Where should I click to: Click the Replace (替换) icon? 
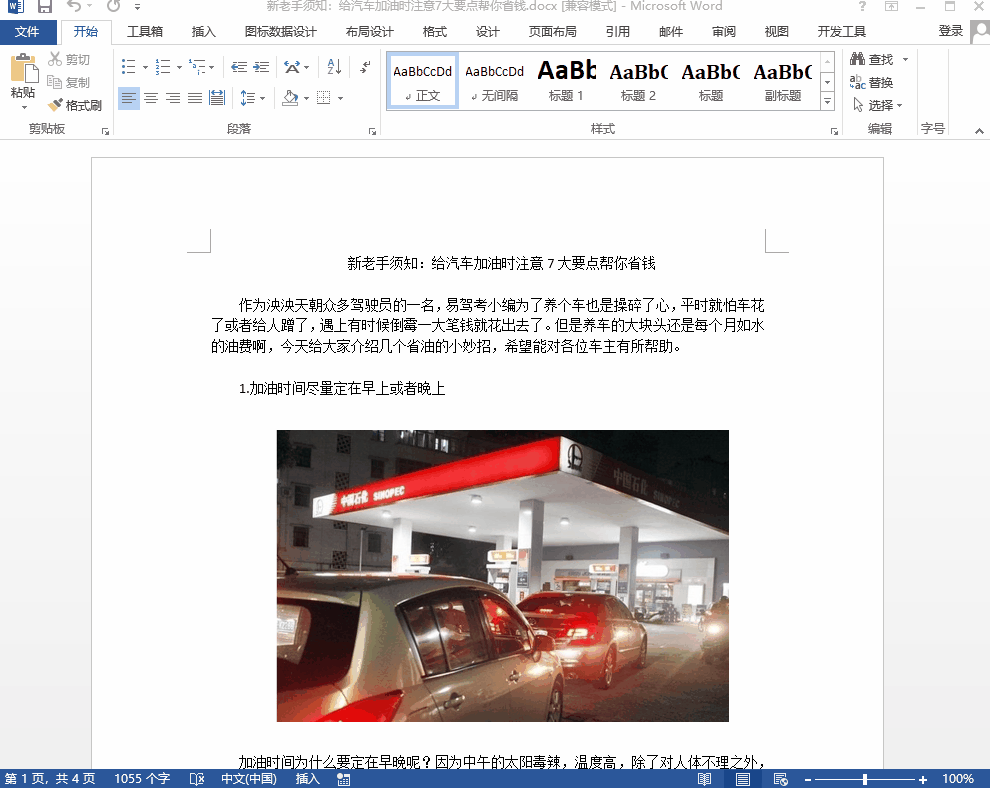[x=858, y=81]
